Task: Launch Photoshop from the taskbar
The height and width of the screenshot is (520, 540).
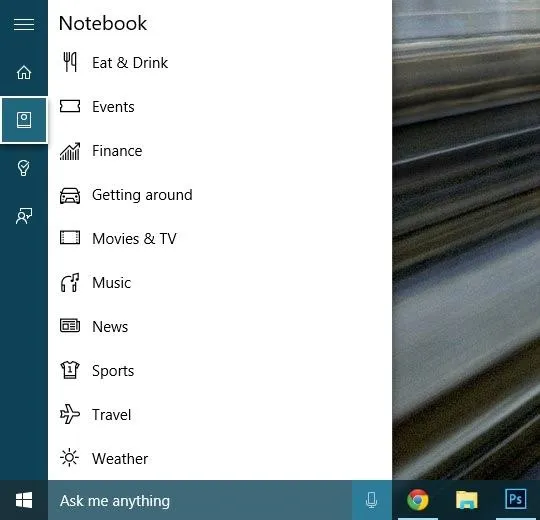Action: pyautogui.click(x=515, y=499)
